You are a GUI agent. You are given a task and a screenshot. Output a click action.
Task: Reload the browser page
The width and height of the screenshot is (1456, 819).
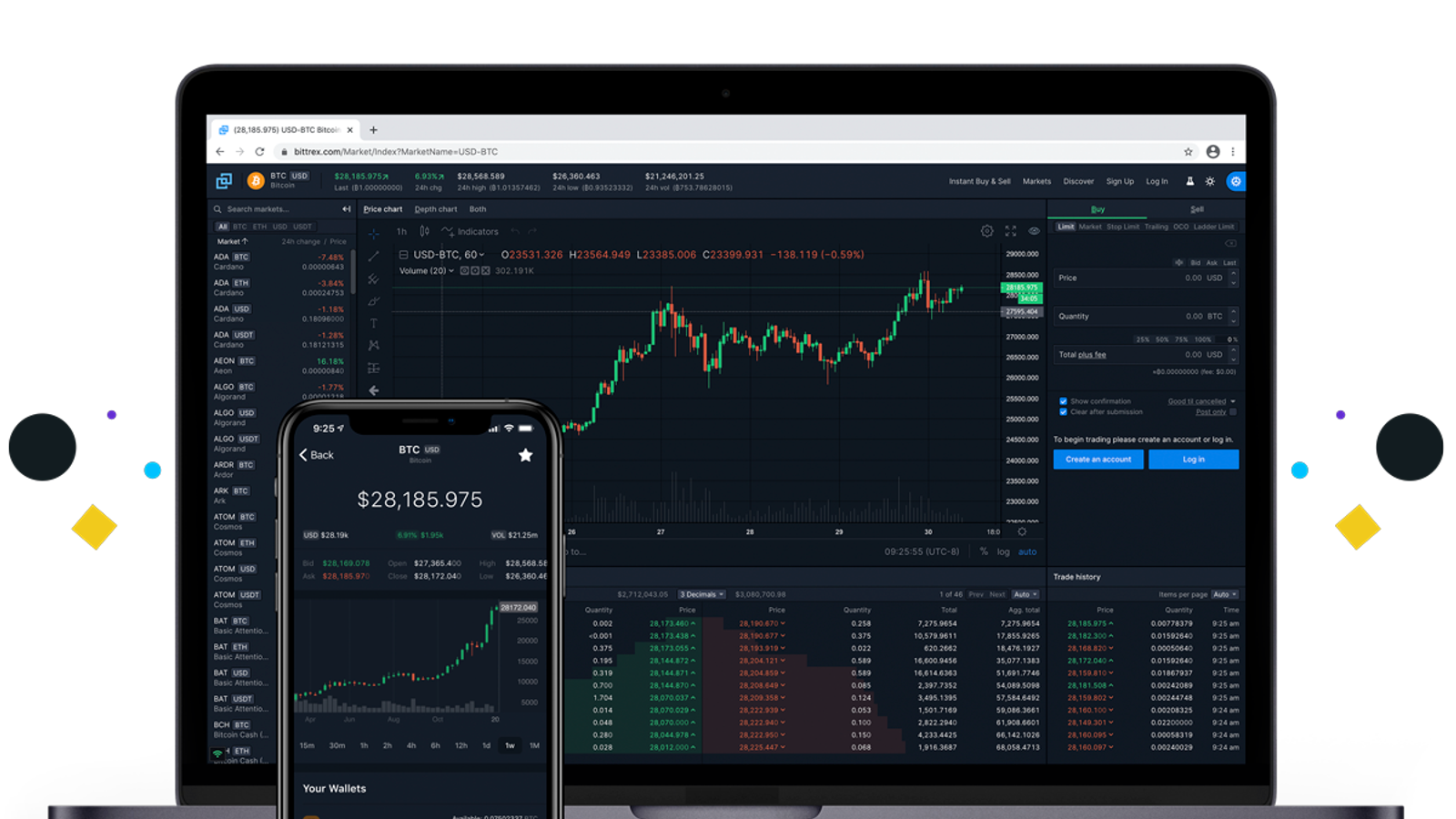pos(259,152)
